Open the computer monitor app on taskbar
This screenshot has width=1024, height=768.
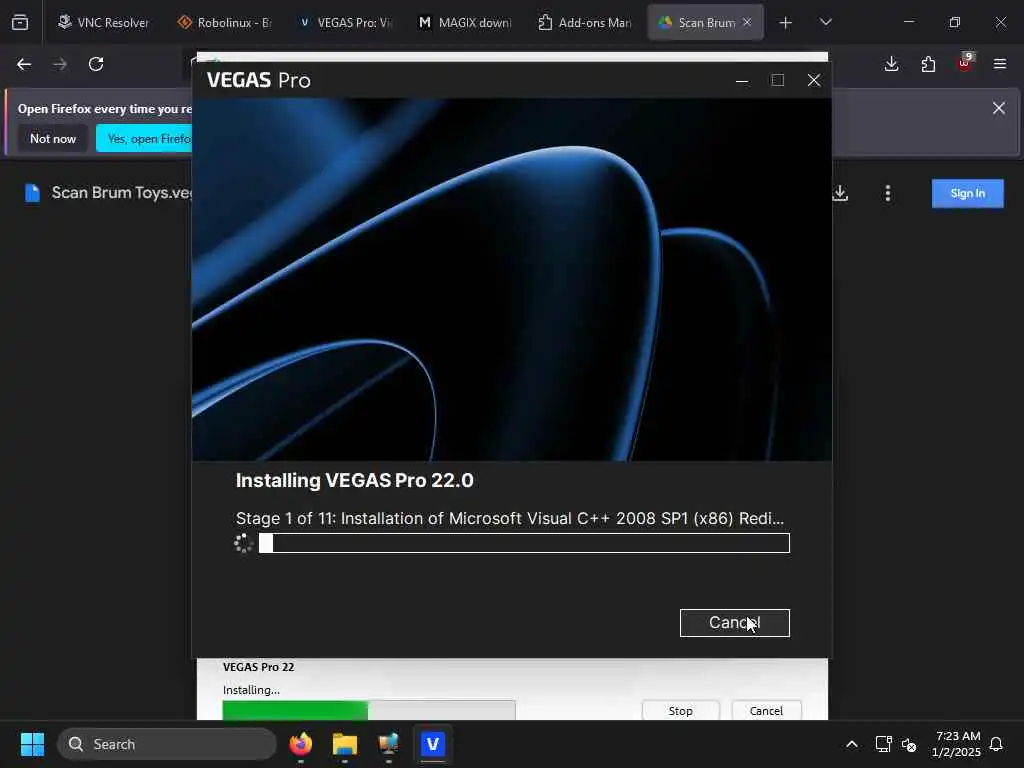coord(389,744)
